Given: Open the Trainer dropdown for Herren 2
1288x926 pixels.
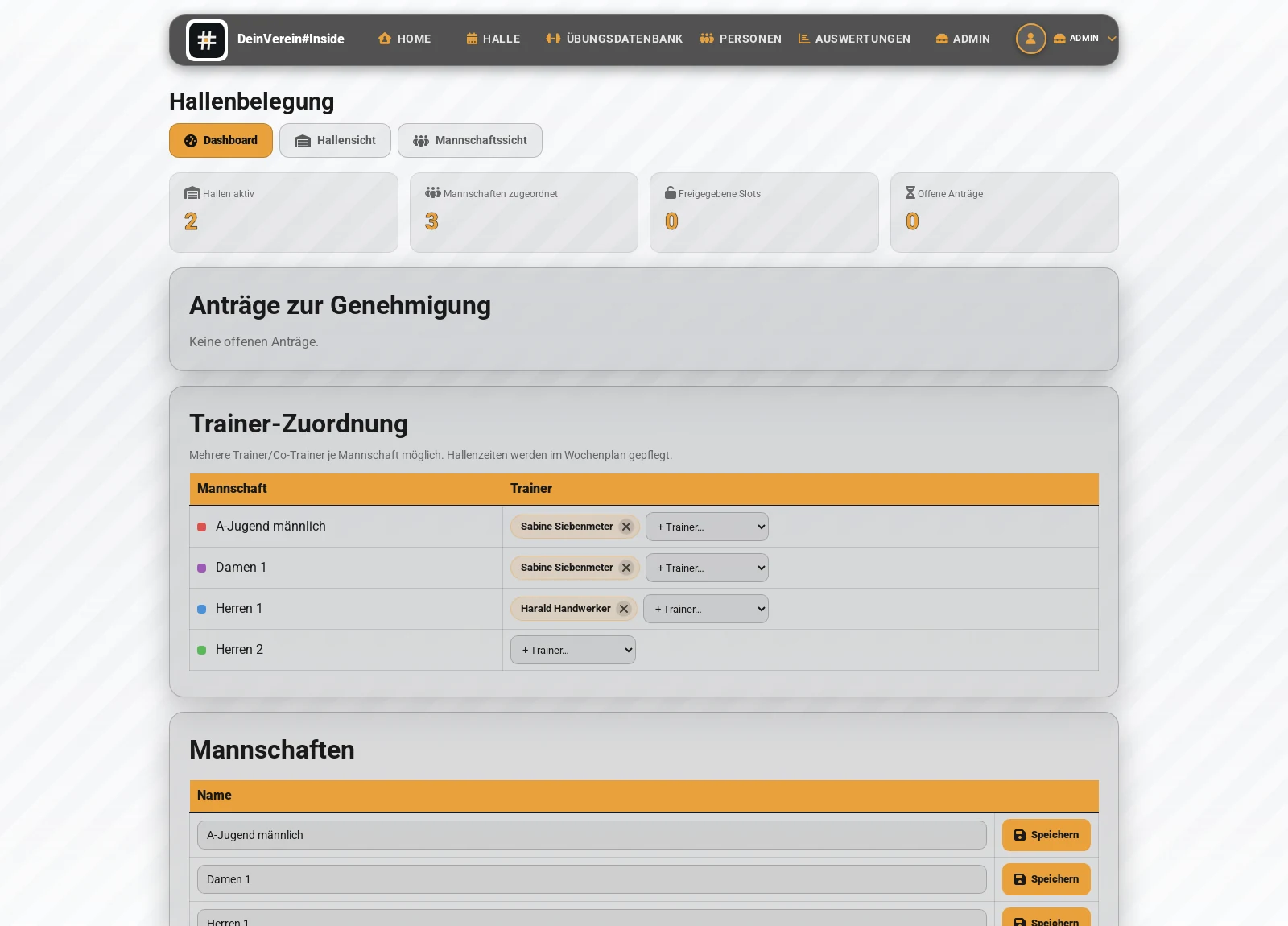Looking at the screenshot, I should click(x=573, y=650).
